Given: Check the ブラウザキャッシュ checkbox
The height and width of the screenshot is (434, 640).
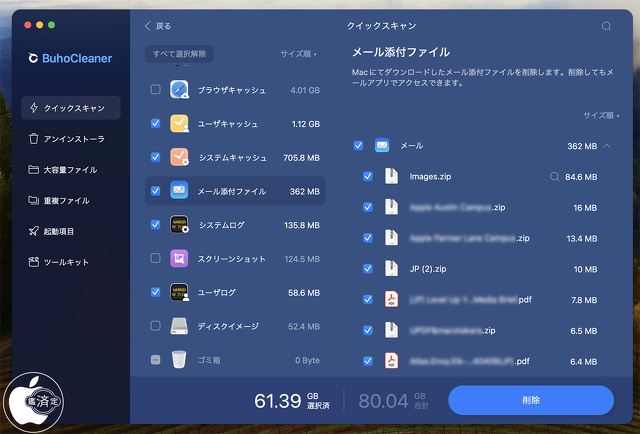Looking at the screenshot, I should tap(156, 89).
